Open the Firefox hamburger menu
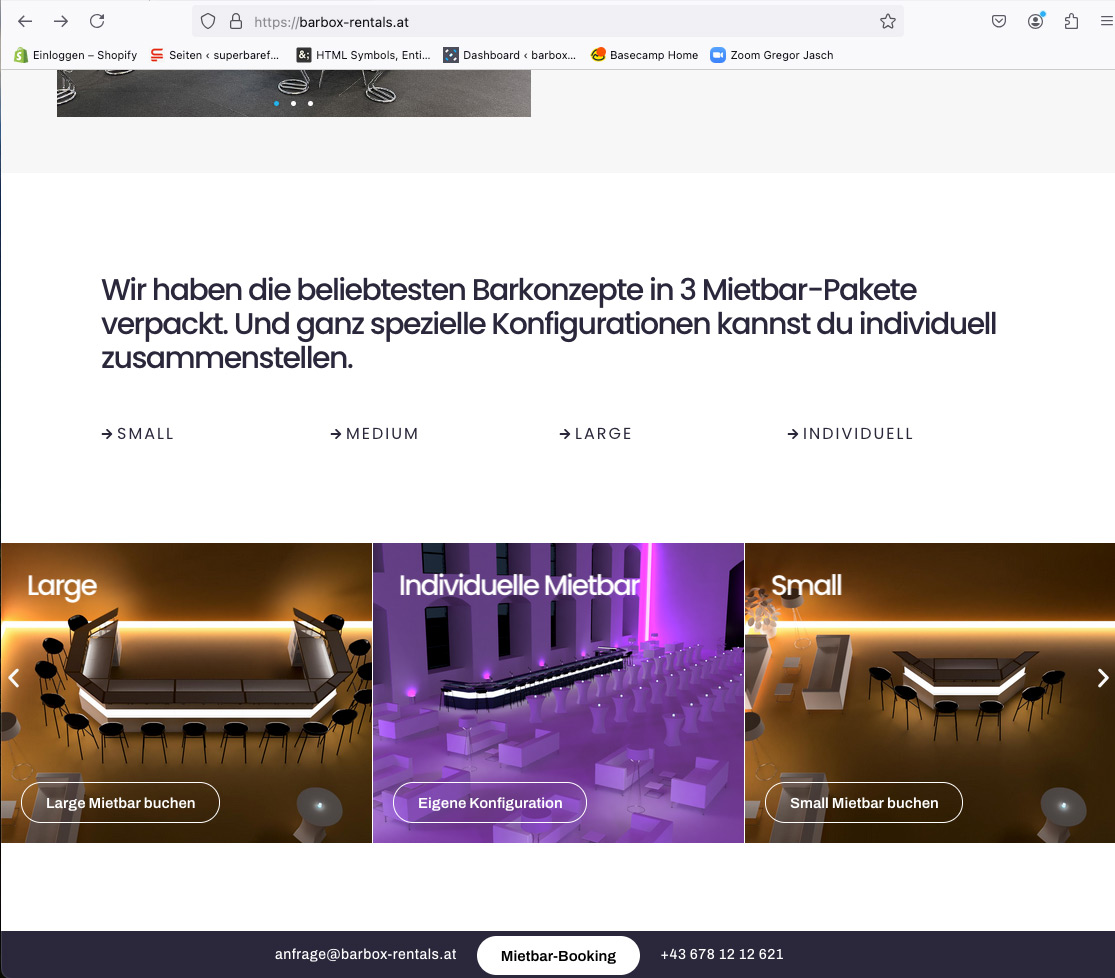Viewport: 1115px width, 978px height. 1106,21
